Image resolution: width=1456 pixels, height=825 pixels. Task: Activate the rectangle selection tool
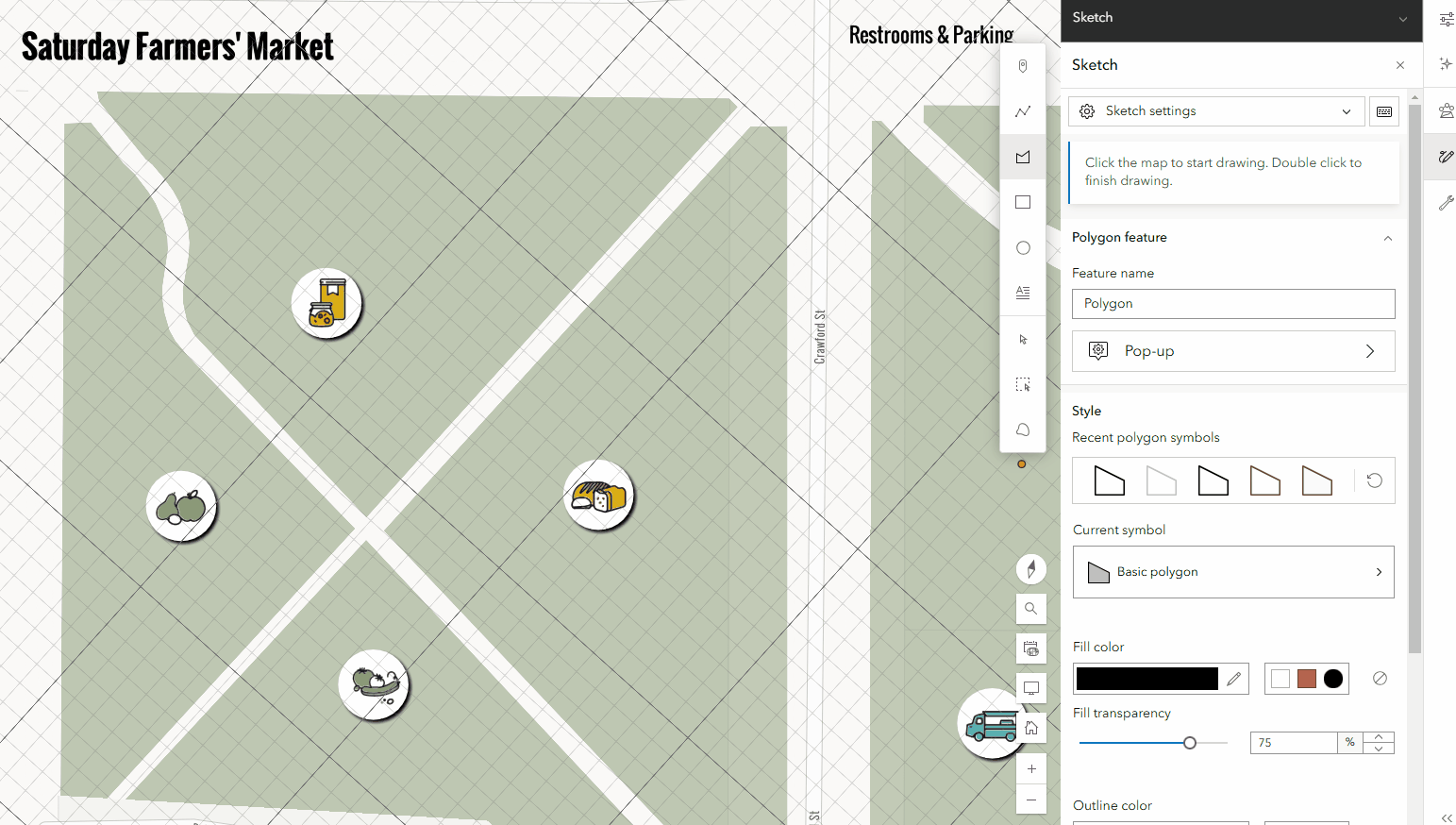(x=1023, y=384)
